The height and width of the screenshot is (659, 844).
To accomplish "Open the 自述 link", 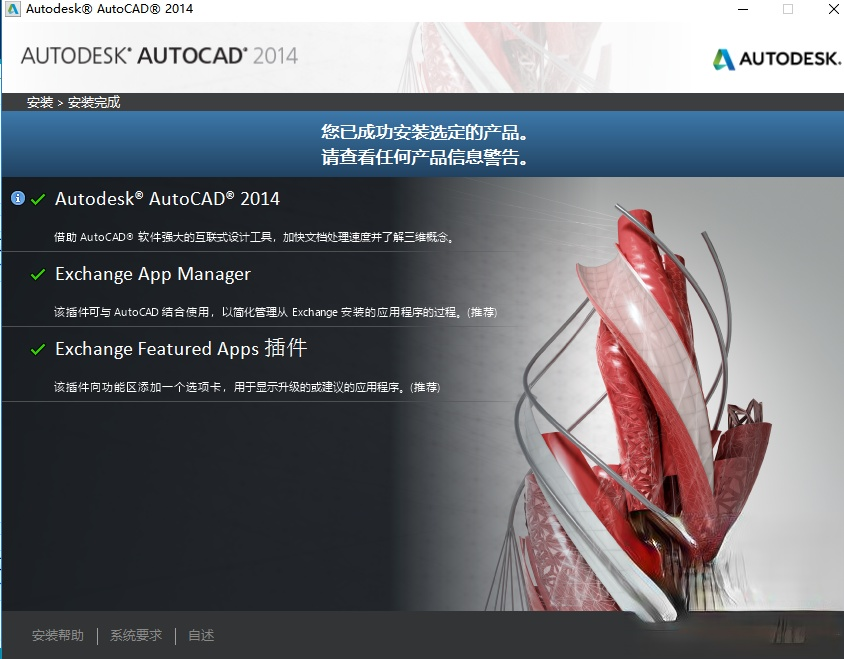I will (200, 635).
